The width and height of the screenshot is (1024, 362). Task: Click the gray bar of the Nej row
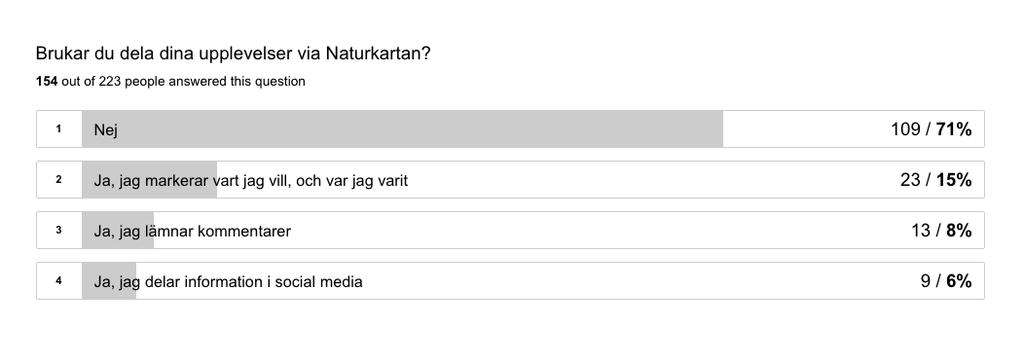coord(402,129)
